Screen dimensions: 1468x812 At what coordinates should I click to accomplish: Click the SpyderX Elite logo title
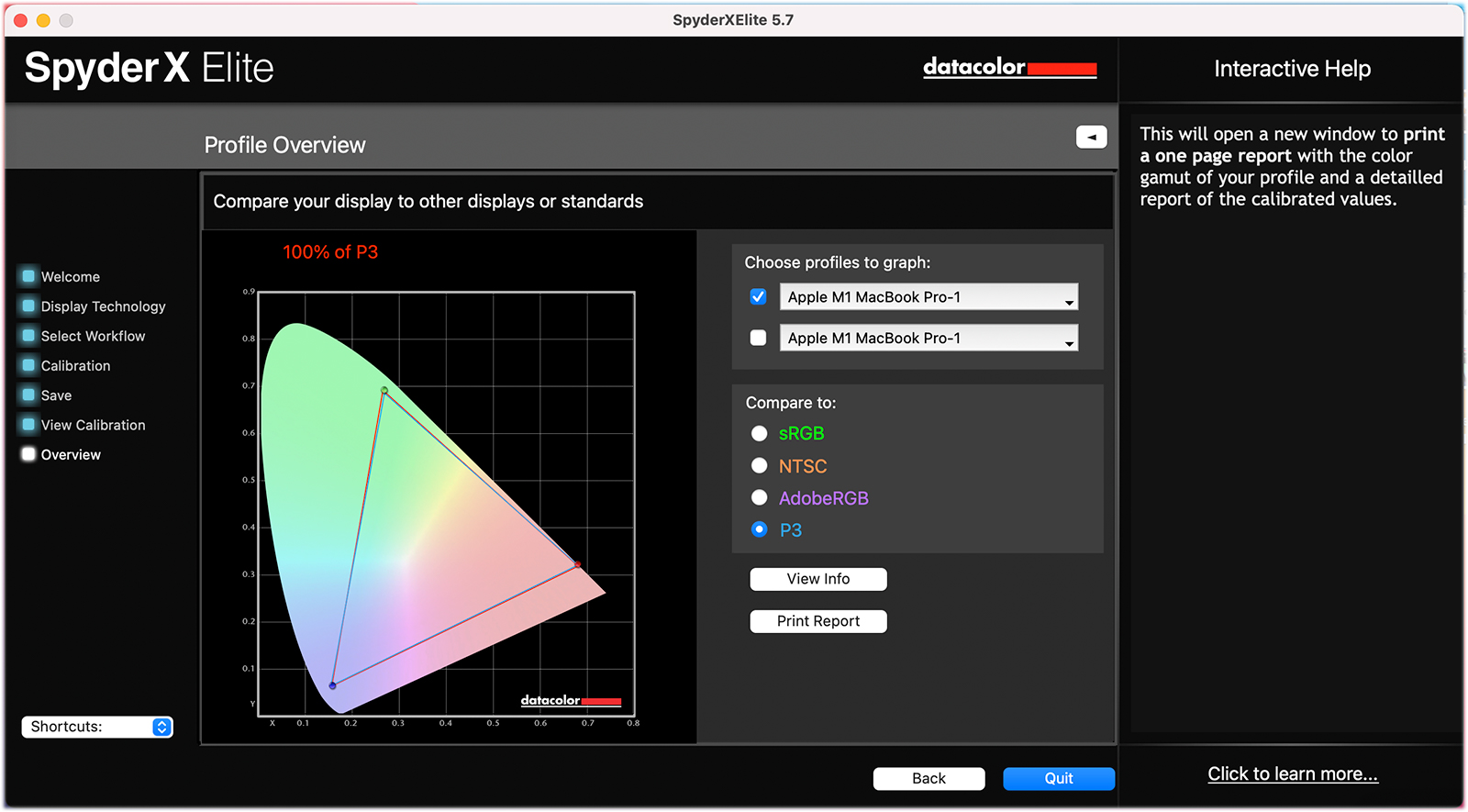click(x=150, y=68)
